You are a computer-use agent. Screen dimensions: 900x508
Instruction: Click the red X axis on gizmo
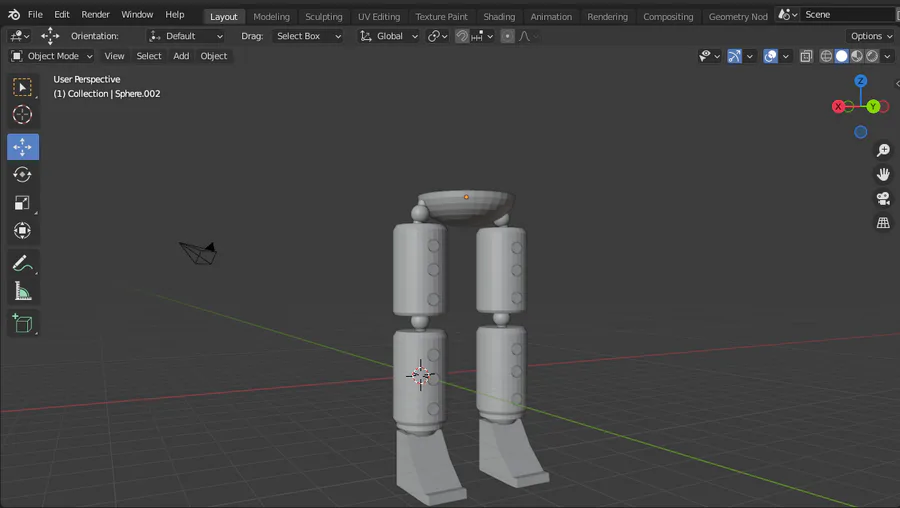coord(838,106)
